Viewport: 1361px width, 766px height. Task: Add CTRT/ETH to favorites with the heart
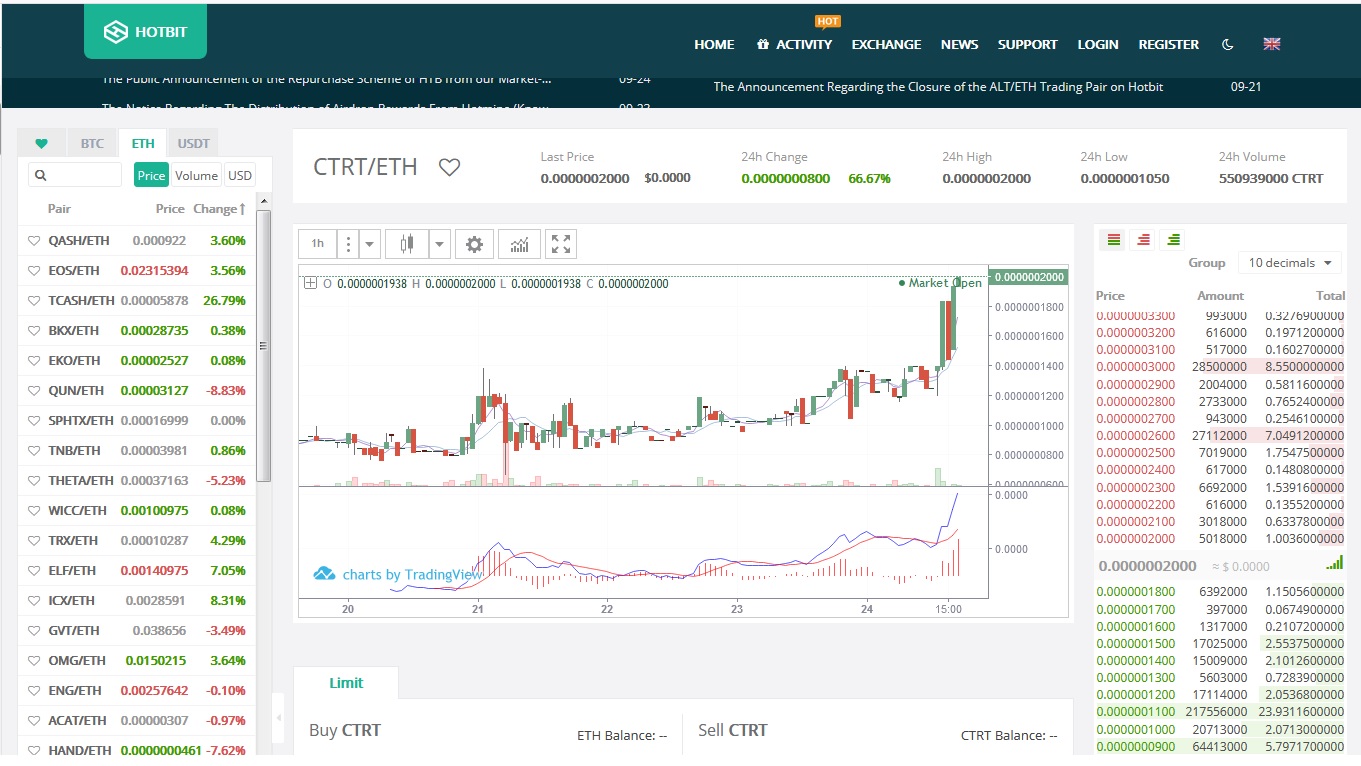pos(450,167)
